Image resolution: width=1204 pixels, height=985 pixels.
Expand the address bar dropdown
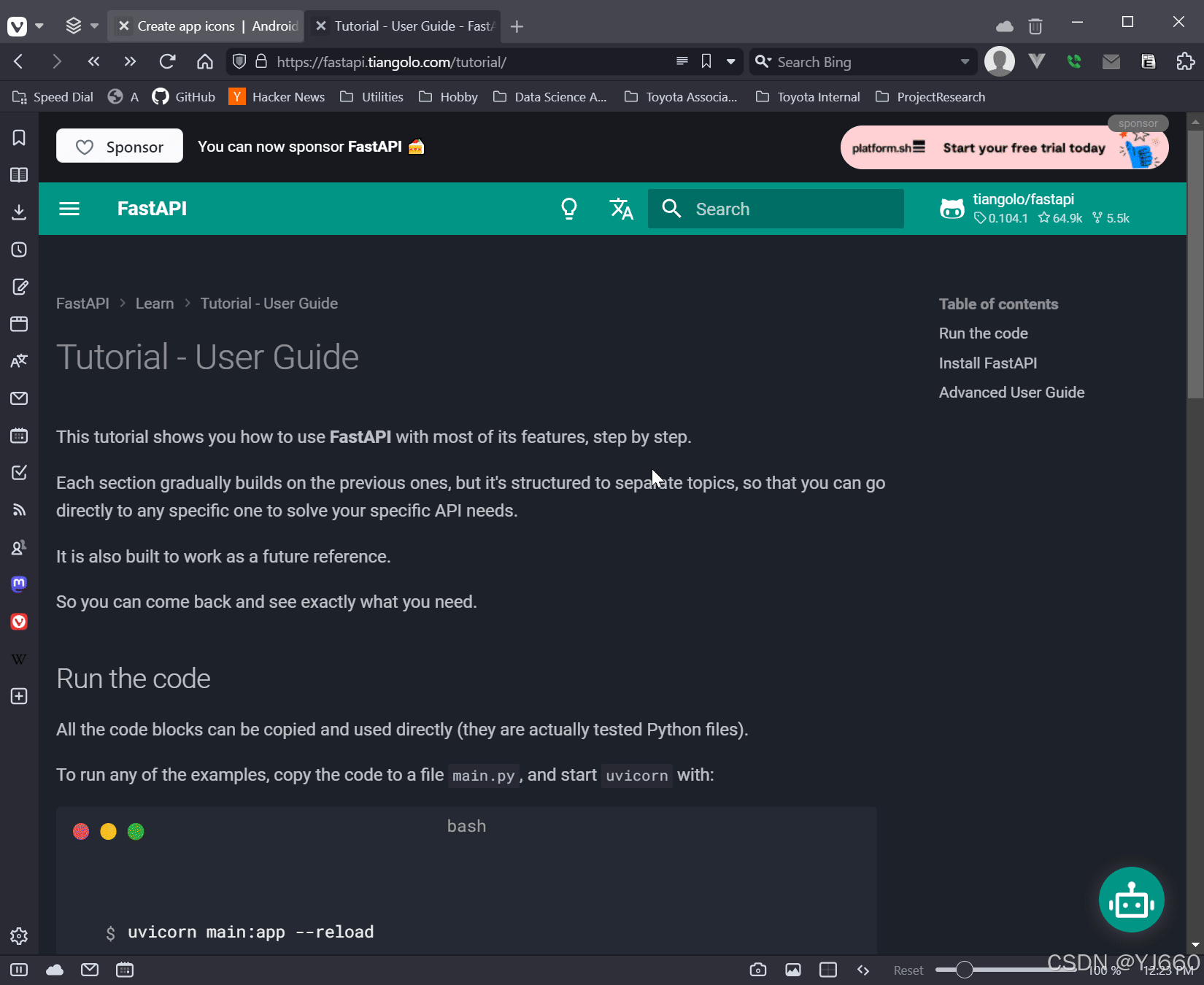tap(730, 62)
